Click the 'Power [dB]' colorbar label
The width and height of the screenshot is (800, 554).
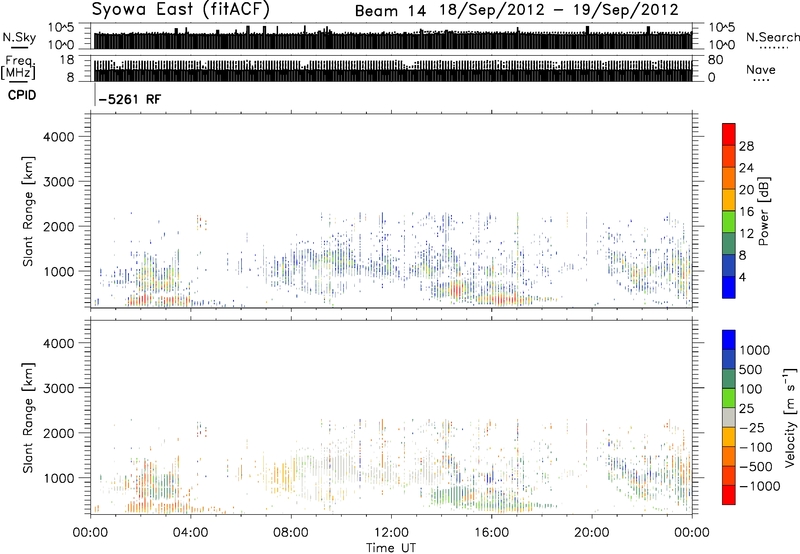point(763,212)
